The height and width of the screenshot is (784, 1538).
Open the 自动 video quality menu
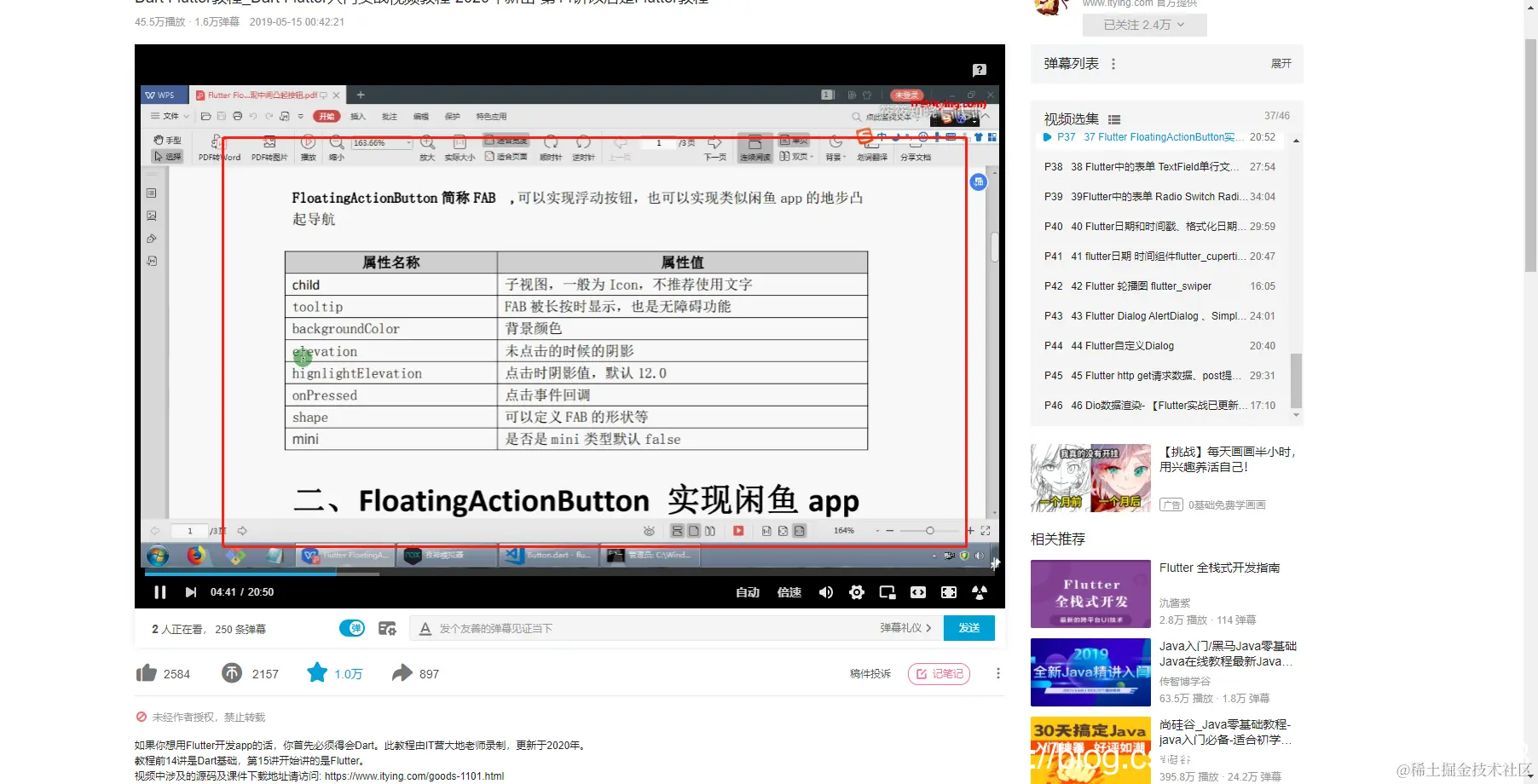748,592
